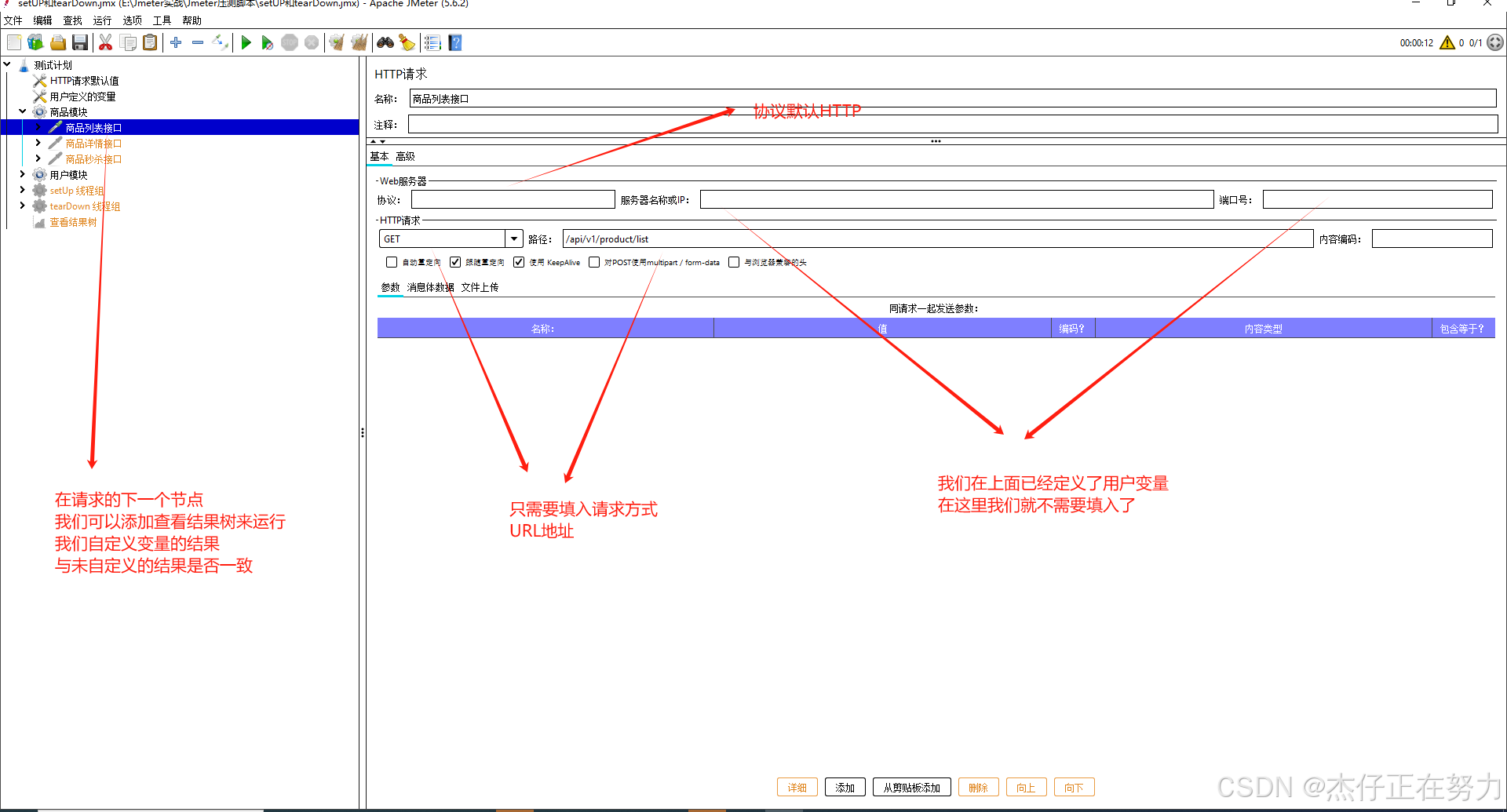Click the Paste clipboard icon

pyautogui.click(x=150, y=42)
